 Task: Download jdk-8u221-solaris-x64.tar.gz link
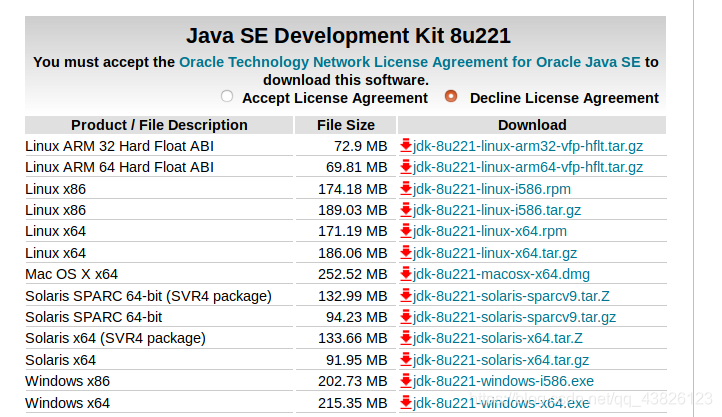click(501, 360)
